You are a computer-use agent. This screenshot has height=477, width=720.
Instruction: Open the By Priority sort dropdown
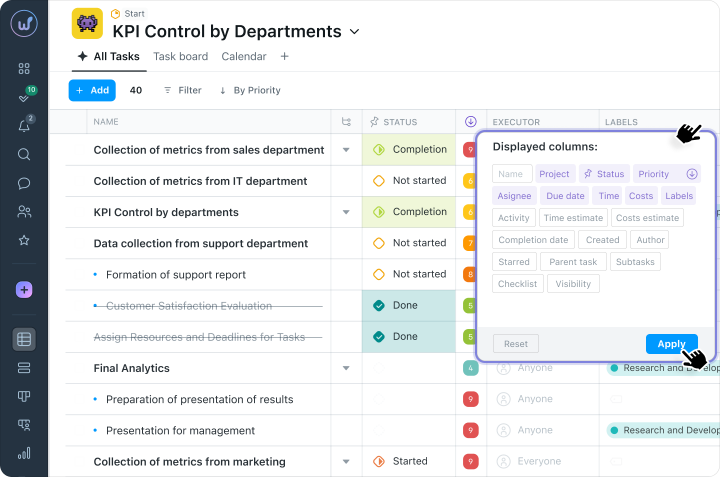click(x=249, y=90)
